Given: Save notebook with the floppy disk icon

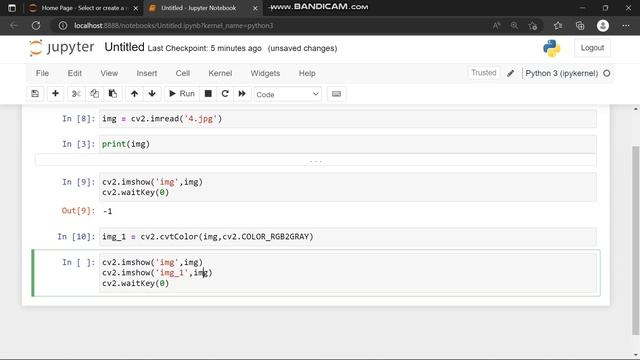Looking at the screenshot, I should coord(35,94).
